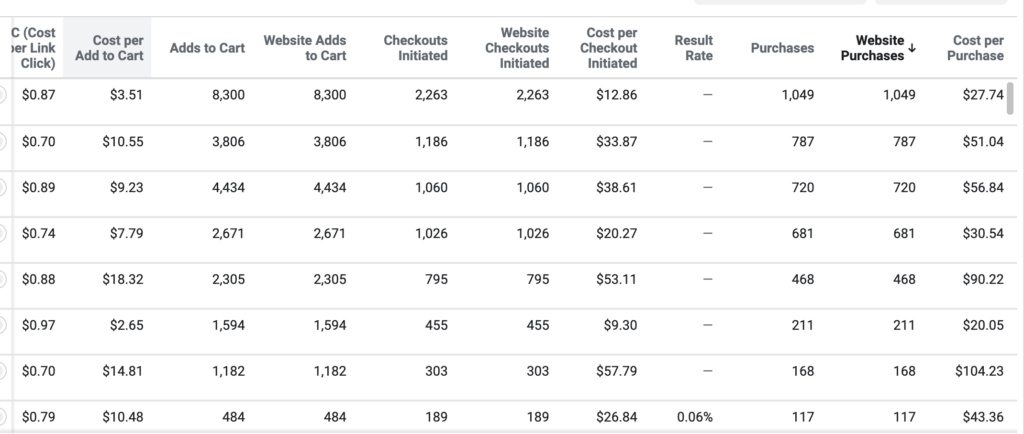Click the 8,300 Adds to Cart cell
This screenshot has height=434, width=1024.
click(228, 95)
